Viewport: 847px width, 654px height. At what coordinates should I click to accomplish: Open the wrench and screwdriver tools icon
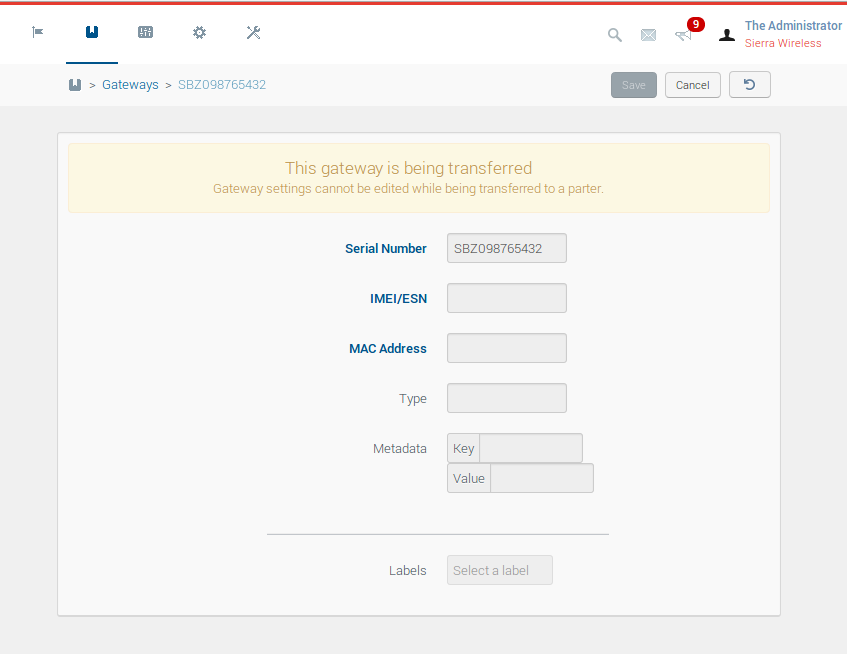click(253, 32)
